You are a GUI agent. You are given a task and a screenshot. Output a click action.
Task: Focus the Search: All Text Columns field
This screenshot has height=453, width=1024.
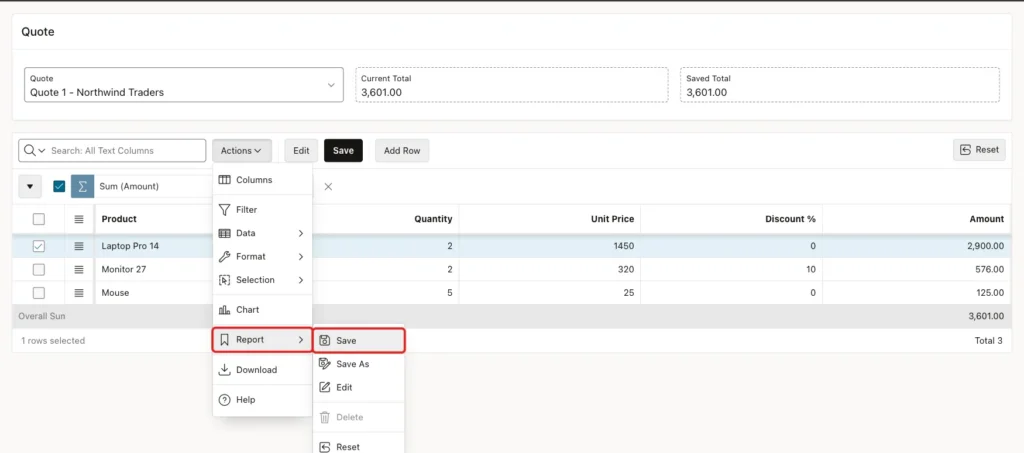(127, 151)
